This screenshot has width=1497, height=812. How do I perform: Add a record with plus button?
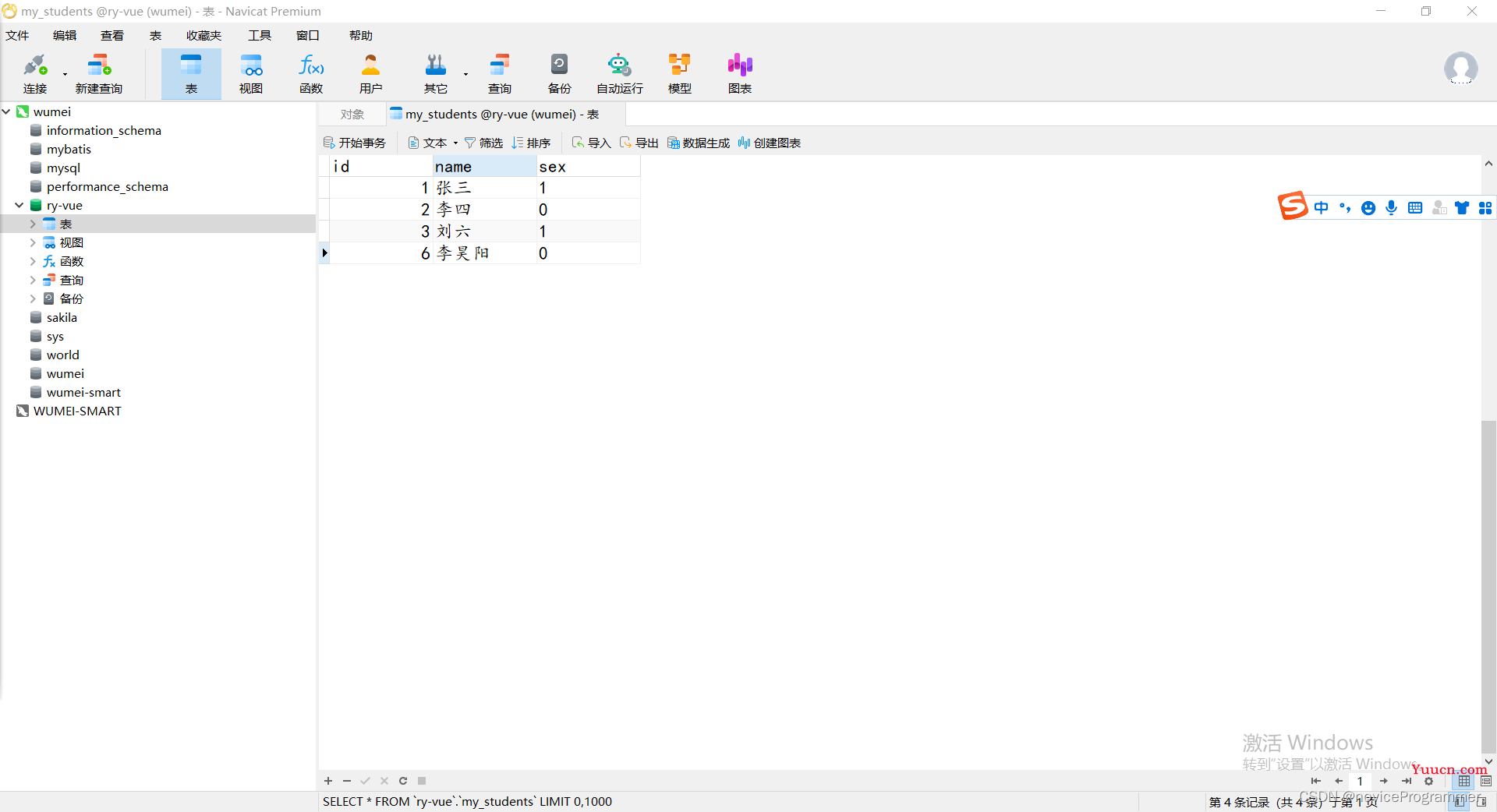[328, 781]
